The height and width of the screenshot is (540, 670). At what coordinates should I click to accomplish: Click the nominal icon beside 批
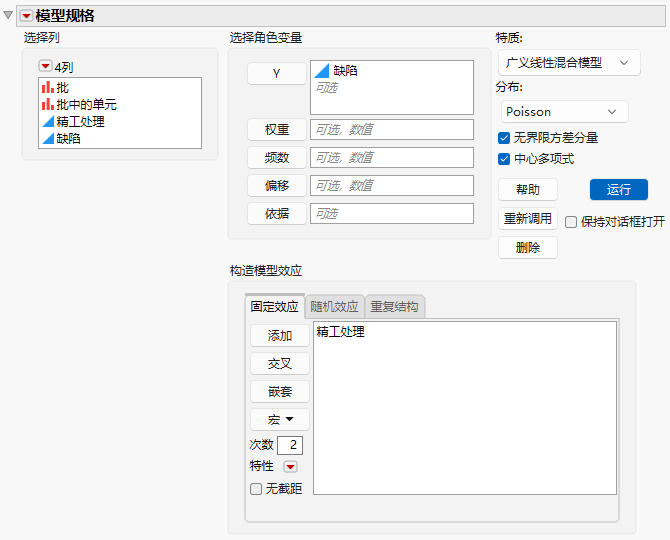[x=47, y=87]
